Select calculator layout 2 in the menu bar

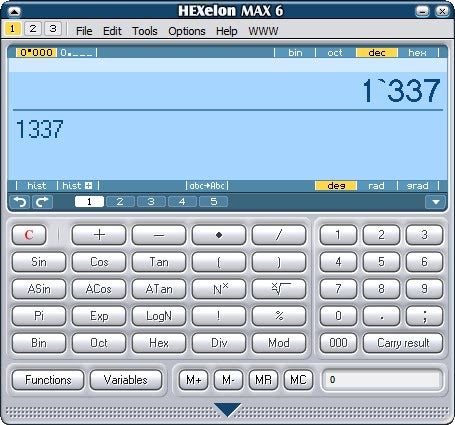pyautogui.click(x=33, y=29)
